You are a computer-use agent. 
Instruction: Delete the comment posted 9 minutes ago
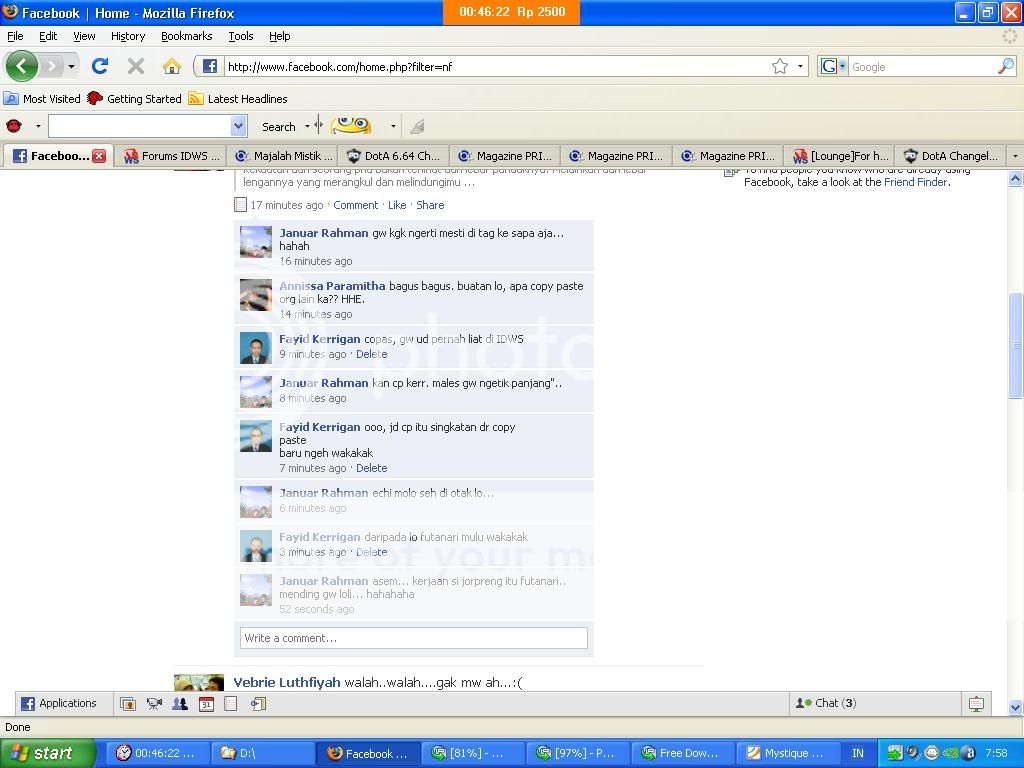(x=372, y=354)
